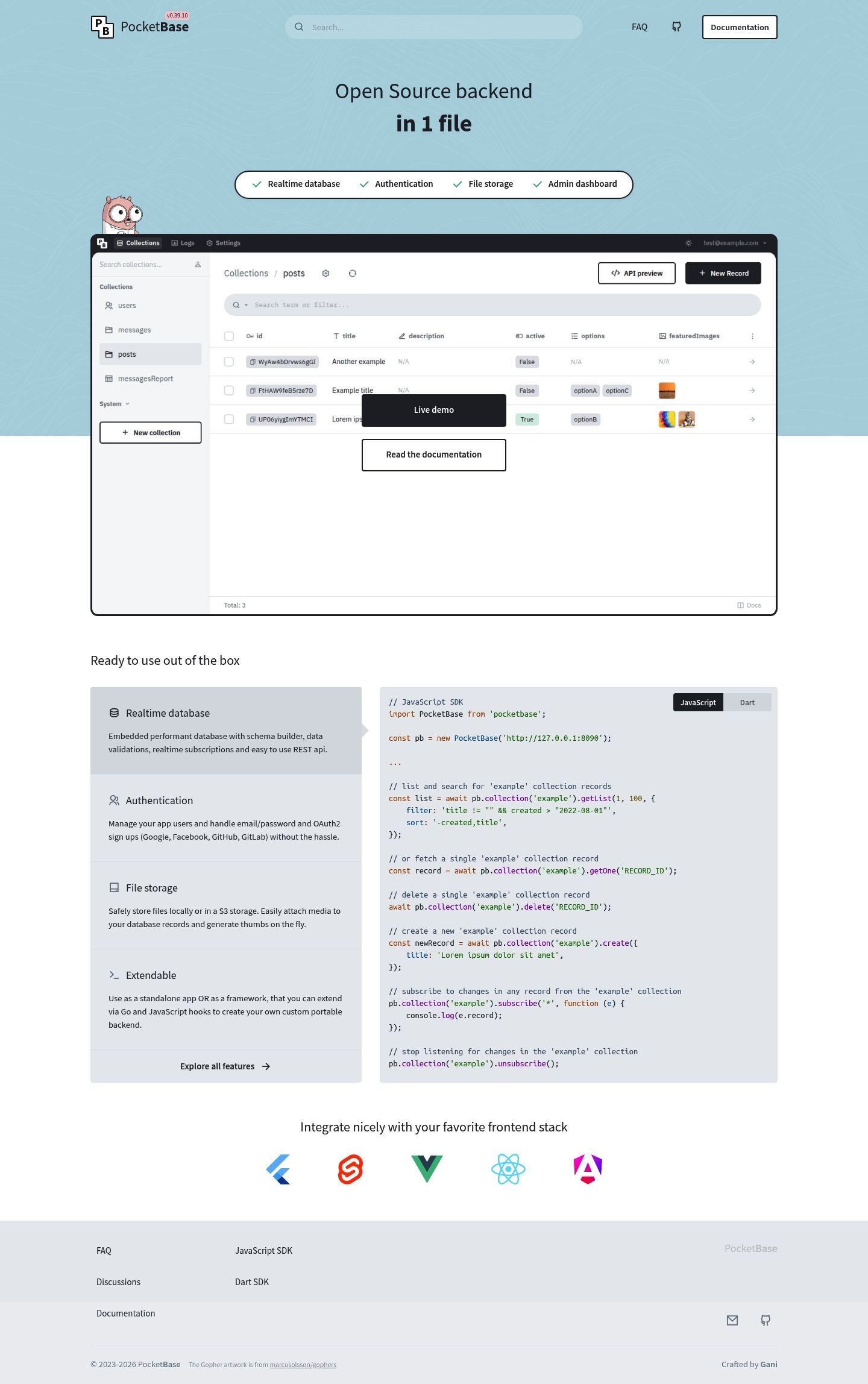The height and width of the screenshot is (1384, 868).
Task: Check the UP06yiygImYTMCI row checkbox
Action: coord(229,420)
